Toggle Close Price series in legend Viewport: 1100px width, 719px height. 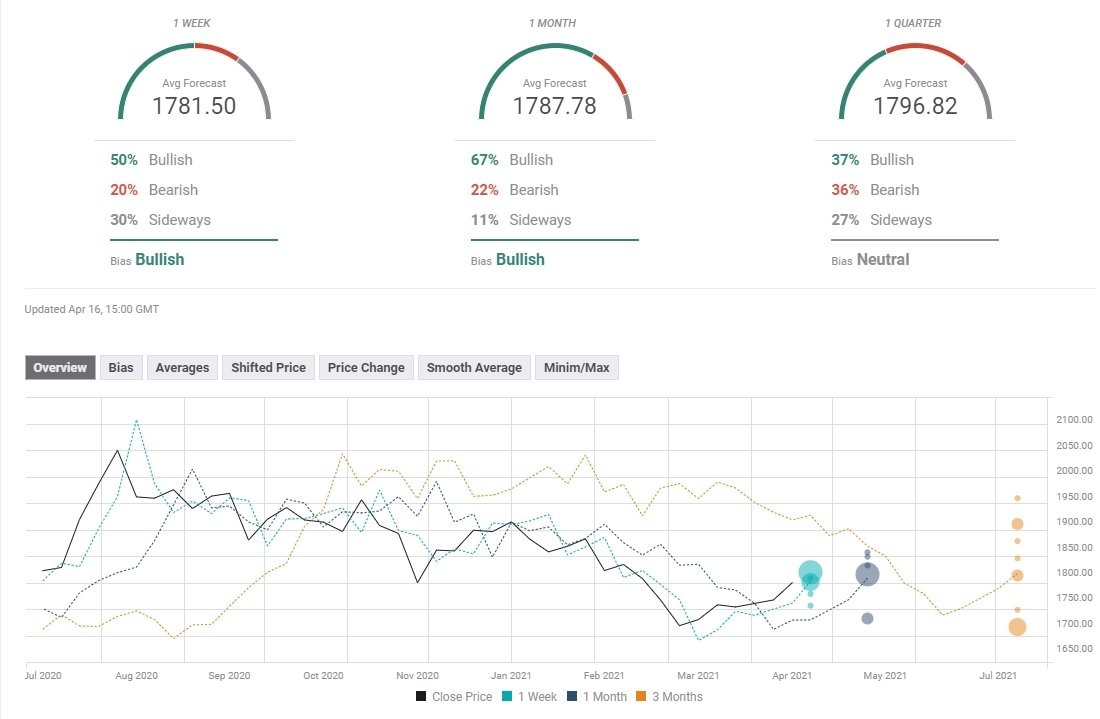454,696
